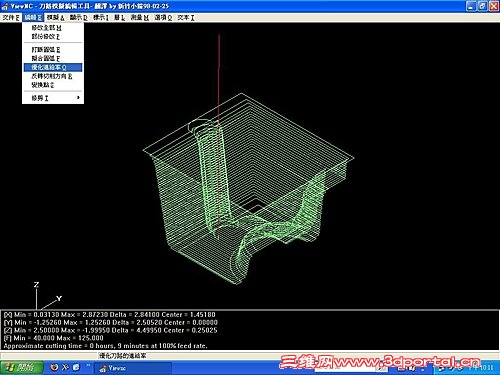Click the [F] Min = 40.000 Max = 125.000 line
This screenshot has height=375, width=500.
click(x=54, y=338)
